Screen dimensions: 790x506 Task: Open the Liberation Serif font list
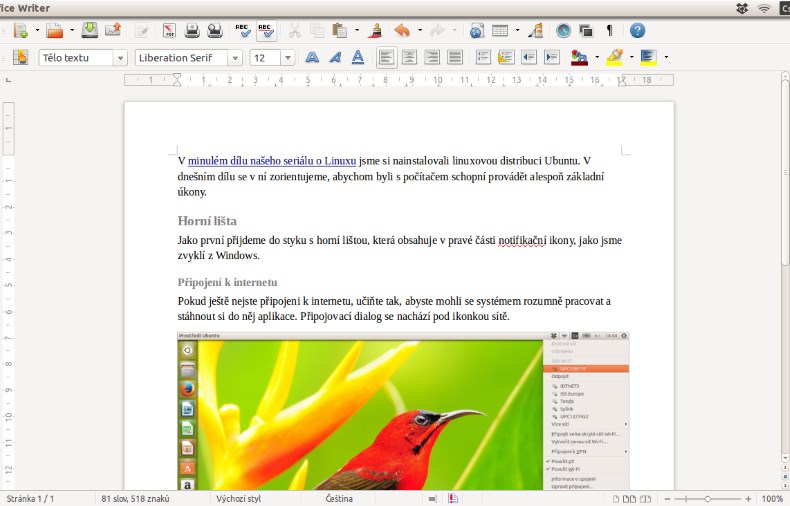click(x=235, y=58)
